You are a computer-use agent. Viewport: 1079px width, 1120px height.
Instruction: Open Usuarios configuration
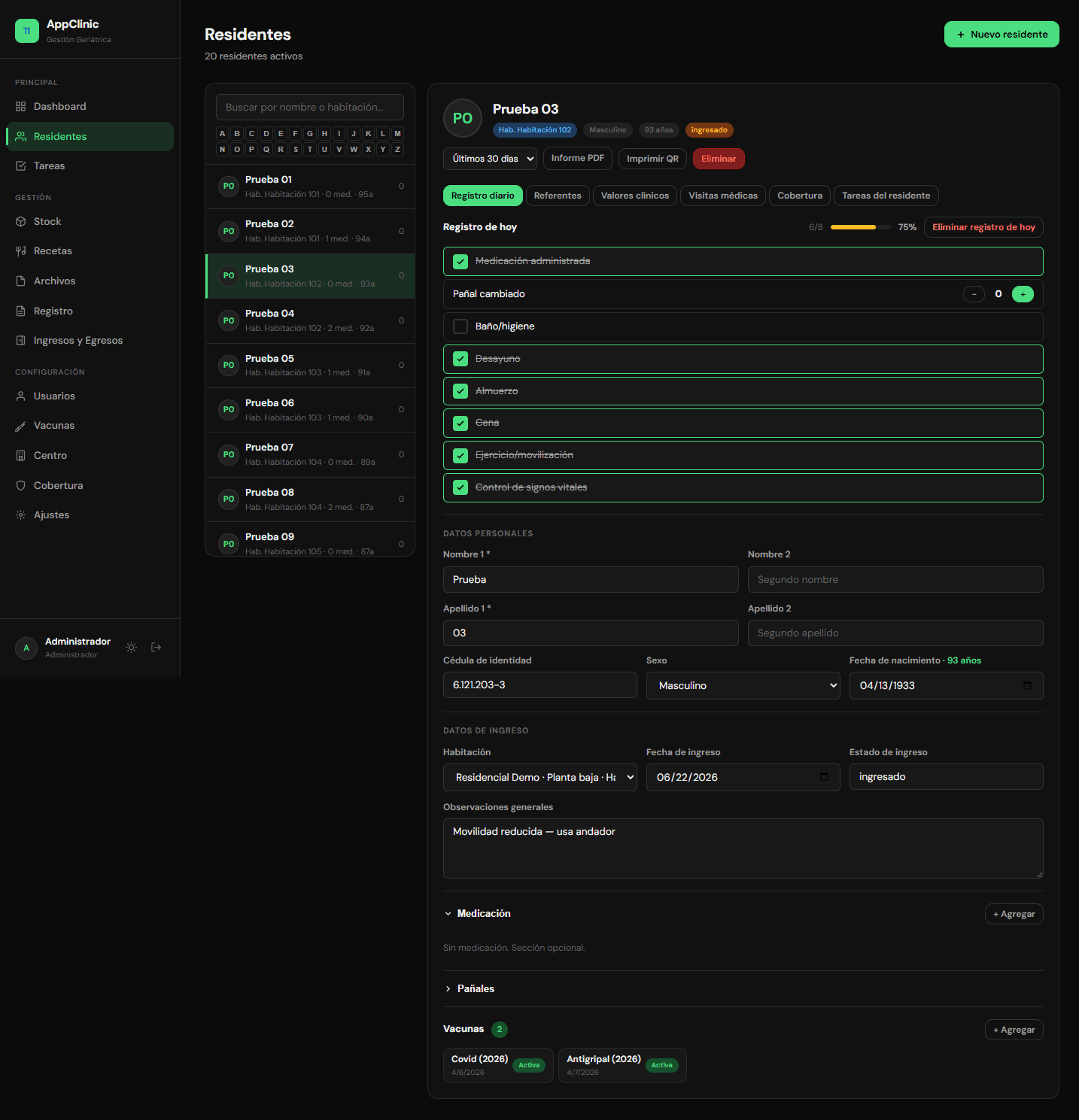click(x=90, y=396)
